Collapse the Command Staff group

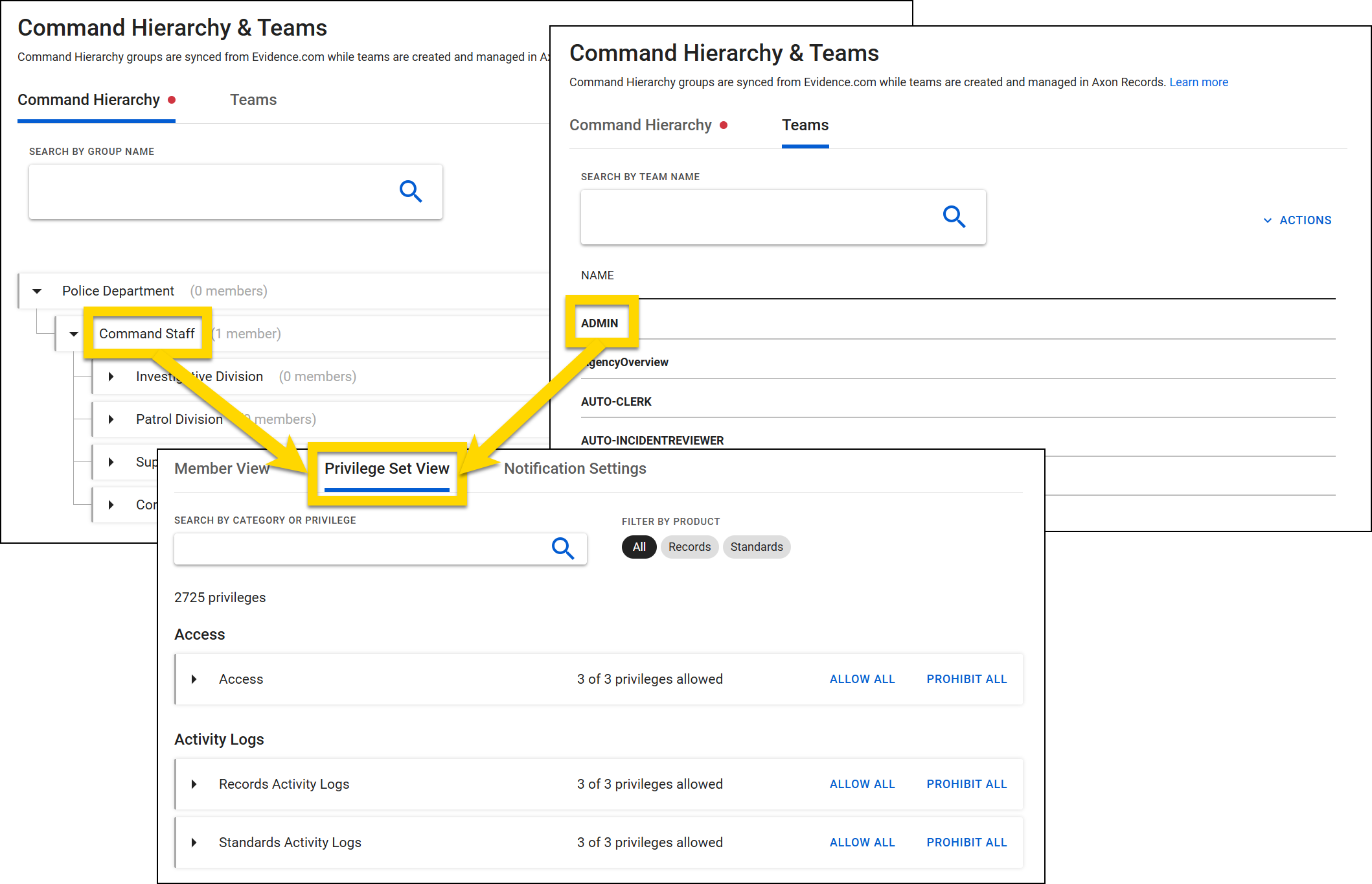73,333
